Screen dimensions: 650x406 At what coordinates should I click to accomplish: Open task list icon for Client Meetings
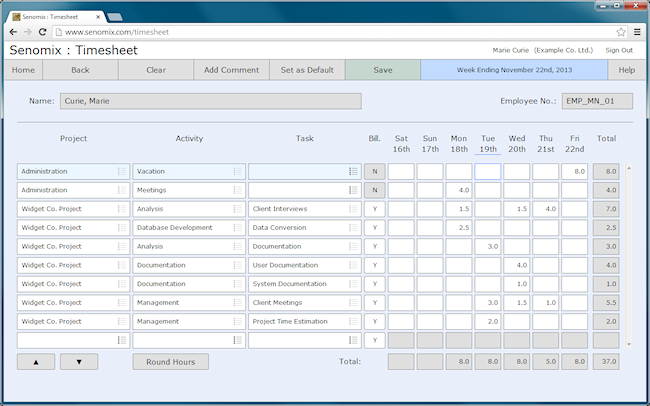(353, 302)
